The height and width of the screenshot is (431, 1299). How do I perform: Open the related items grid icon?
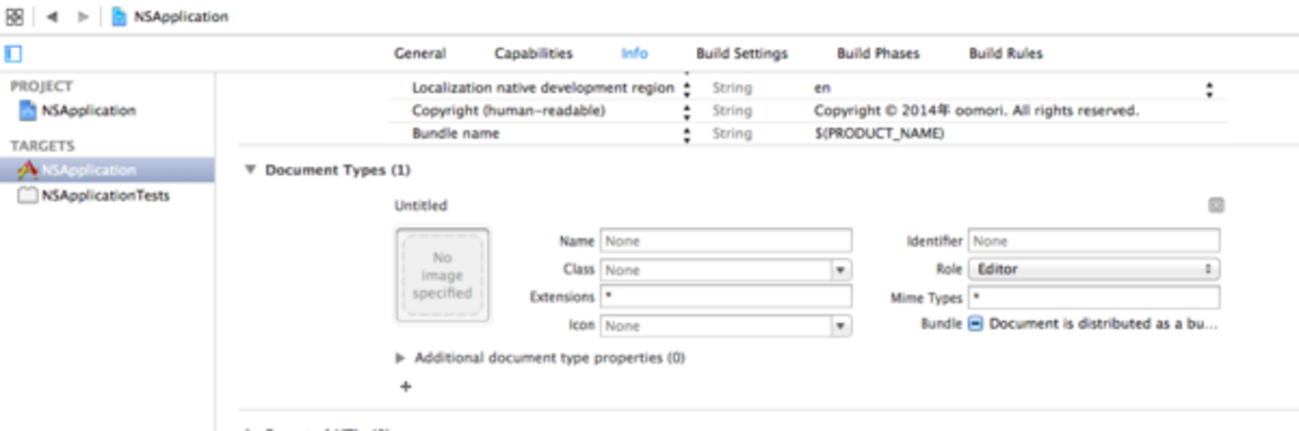(x=14, y=17)
